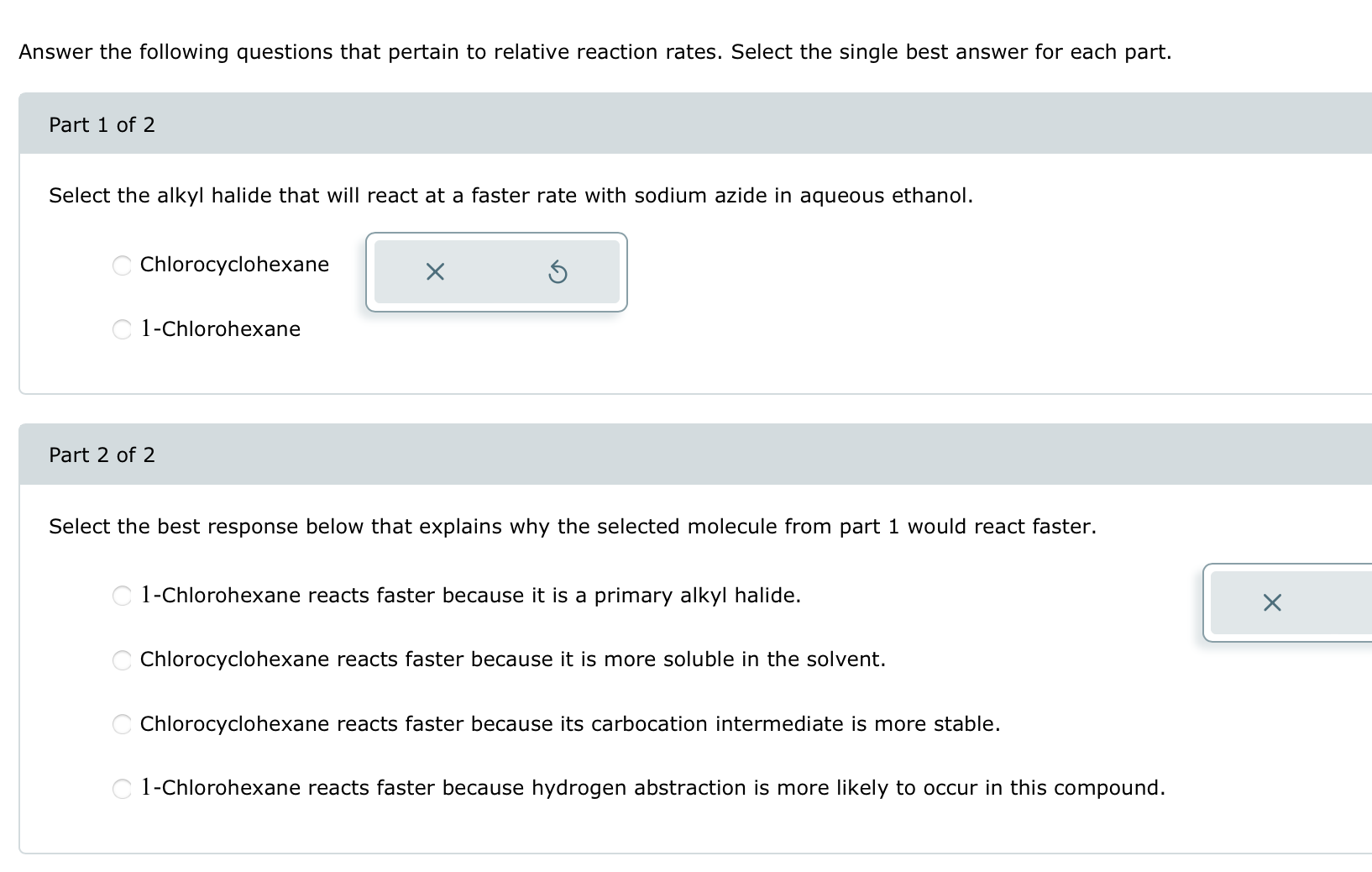
Task: Click the Part 1 of 2 header
Action: [102, 125]
